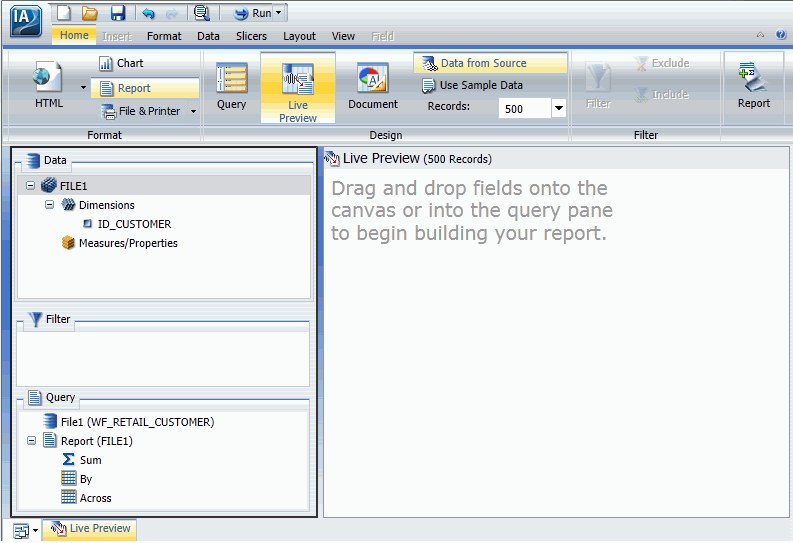Minimize the ribbon with the caret icon
793x543 pixels.
[760, 35]
